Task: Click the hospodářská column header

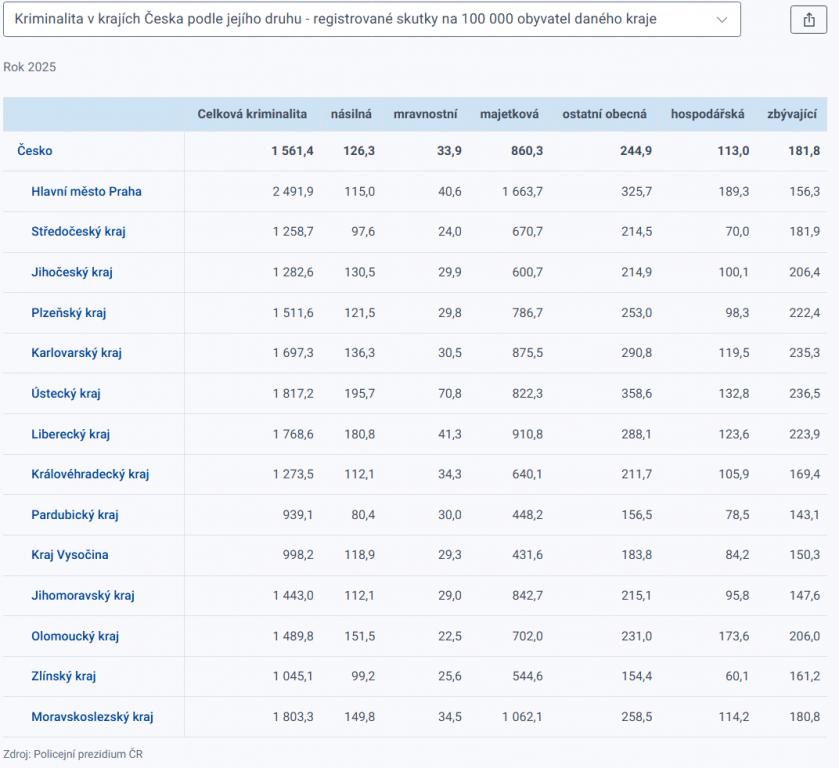Action: click(707, 114)
